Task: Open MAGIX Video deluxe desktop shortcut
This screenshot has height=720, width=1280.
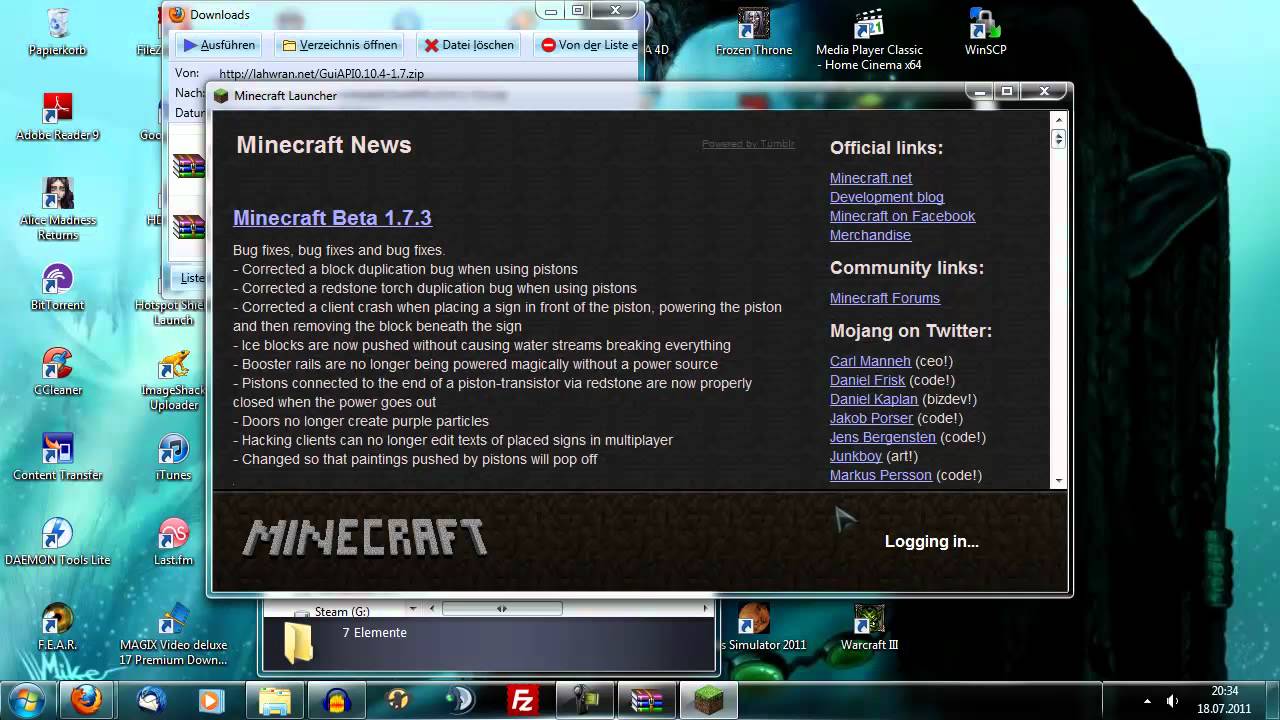Action: tap(174, 634)
